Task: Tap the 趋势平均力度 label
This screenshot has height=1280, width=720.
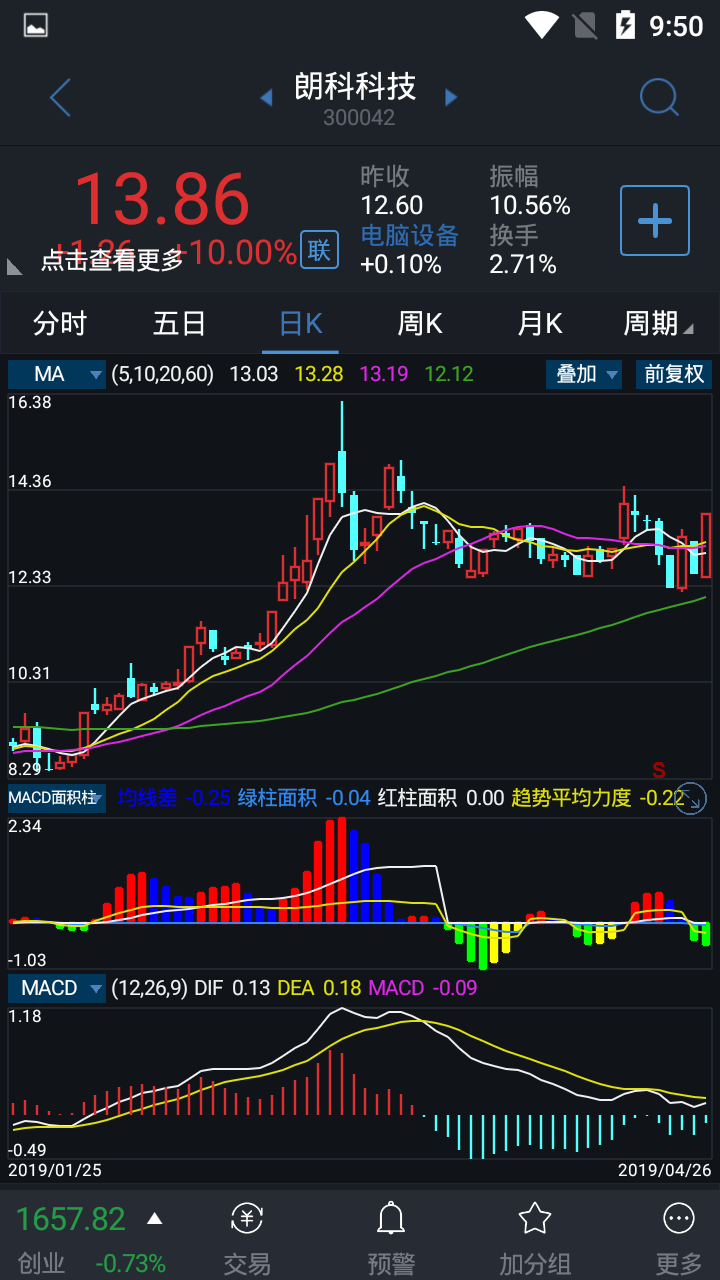Action: 571,798
